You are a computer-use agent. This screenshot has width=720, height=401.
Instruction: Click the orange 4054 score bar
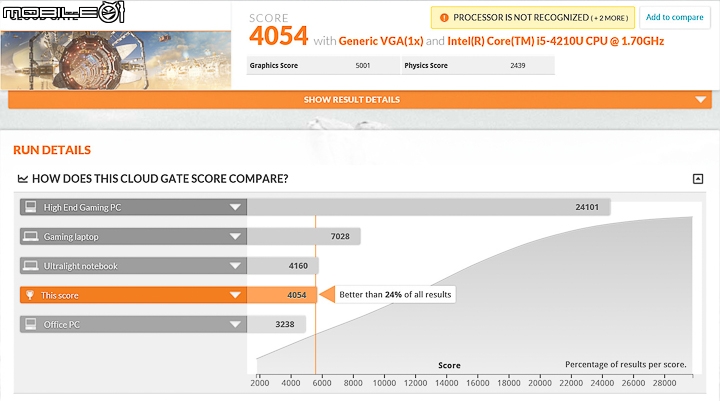click(282, 295)
